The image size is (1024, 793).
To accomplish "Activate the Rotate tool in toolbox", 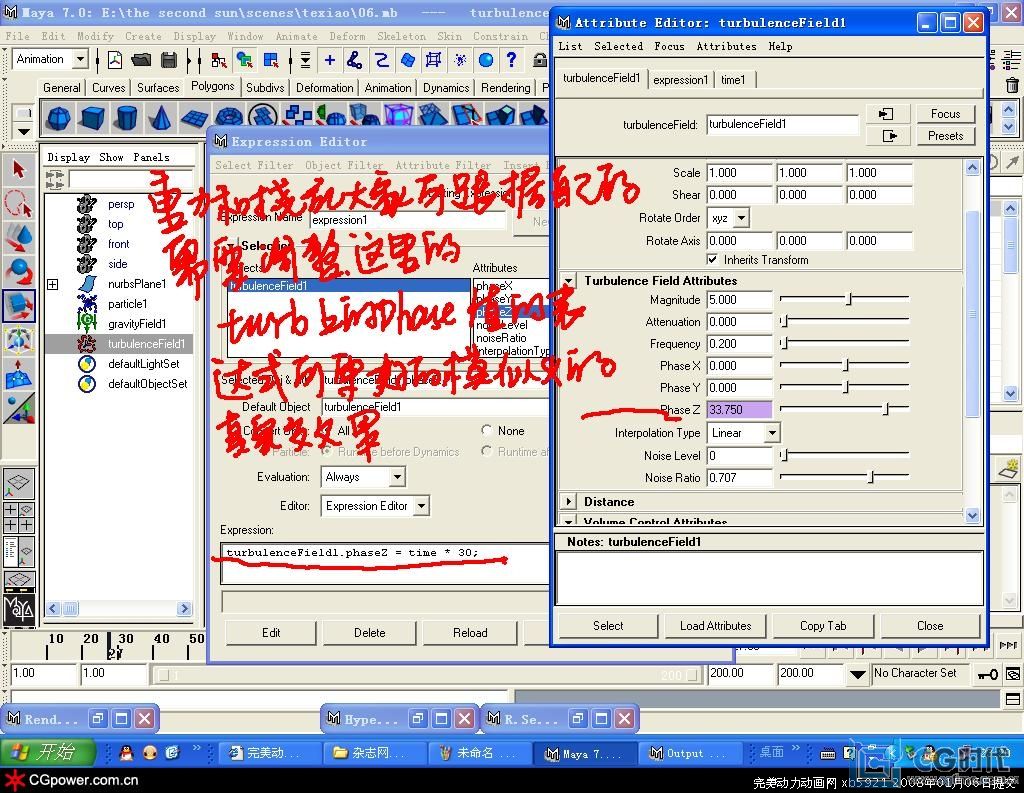I will click(x=18, y=272).
